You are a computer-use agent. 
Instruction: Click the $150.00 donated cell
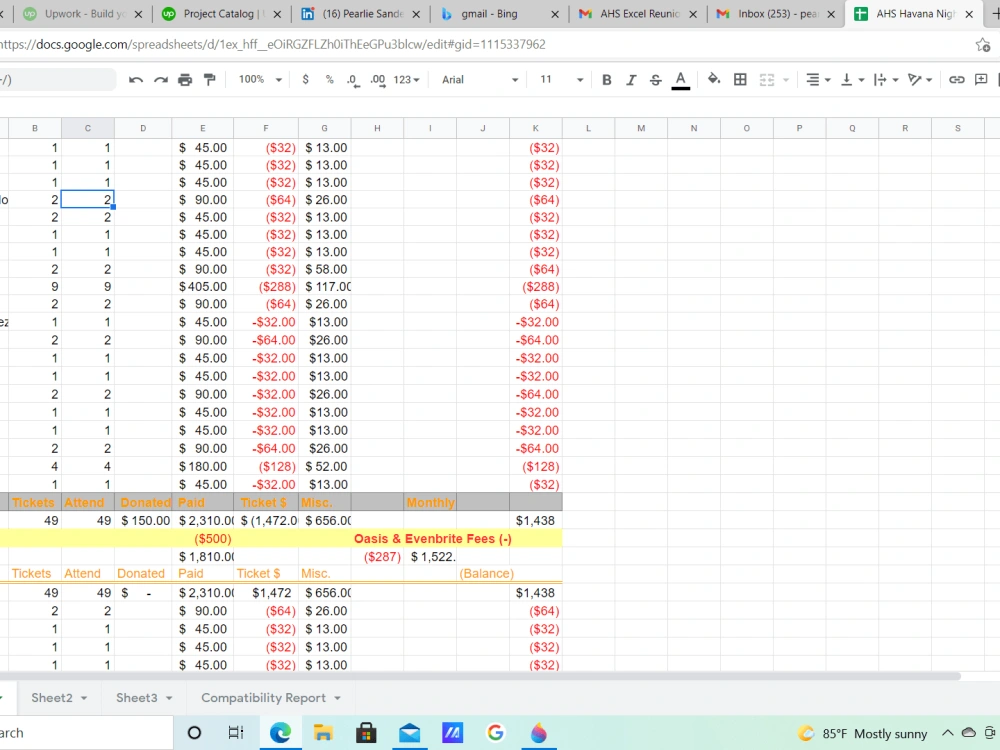pos(143,521)
